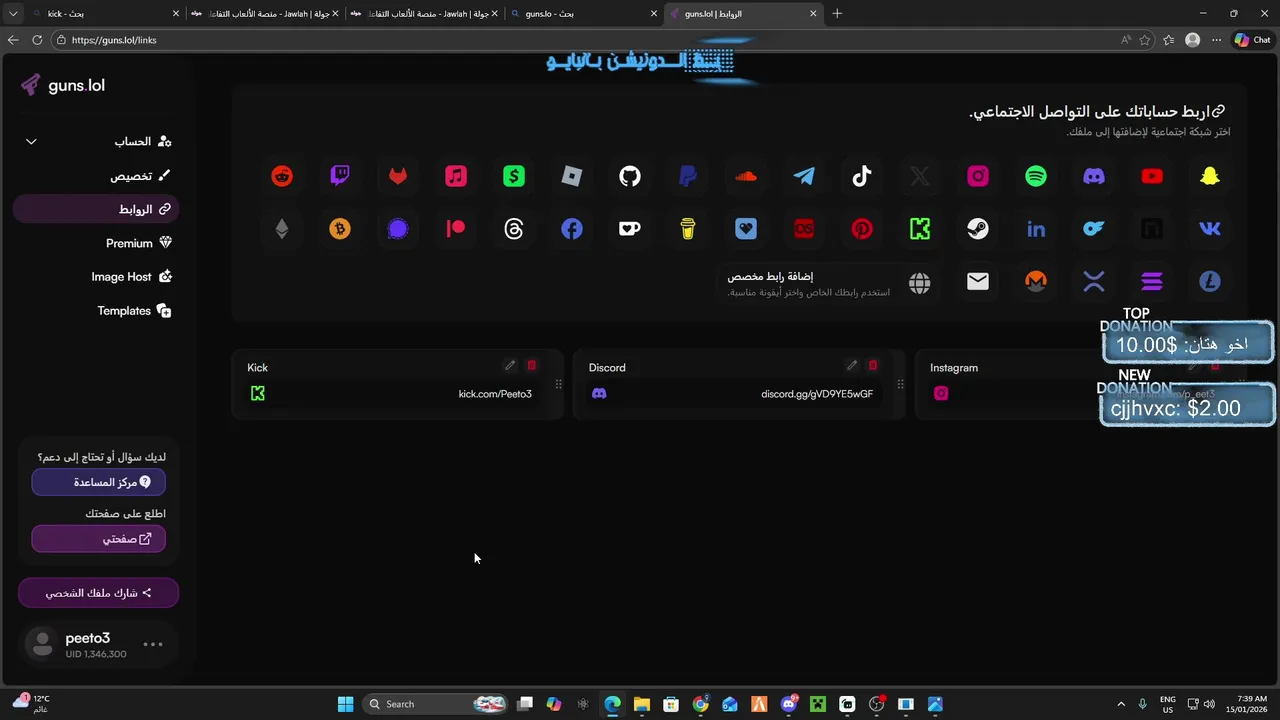1280x720 pixels.
Task: Open Premium in the sidebar
Action: point(96,243)
